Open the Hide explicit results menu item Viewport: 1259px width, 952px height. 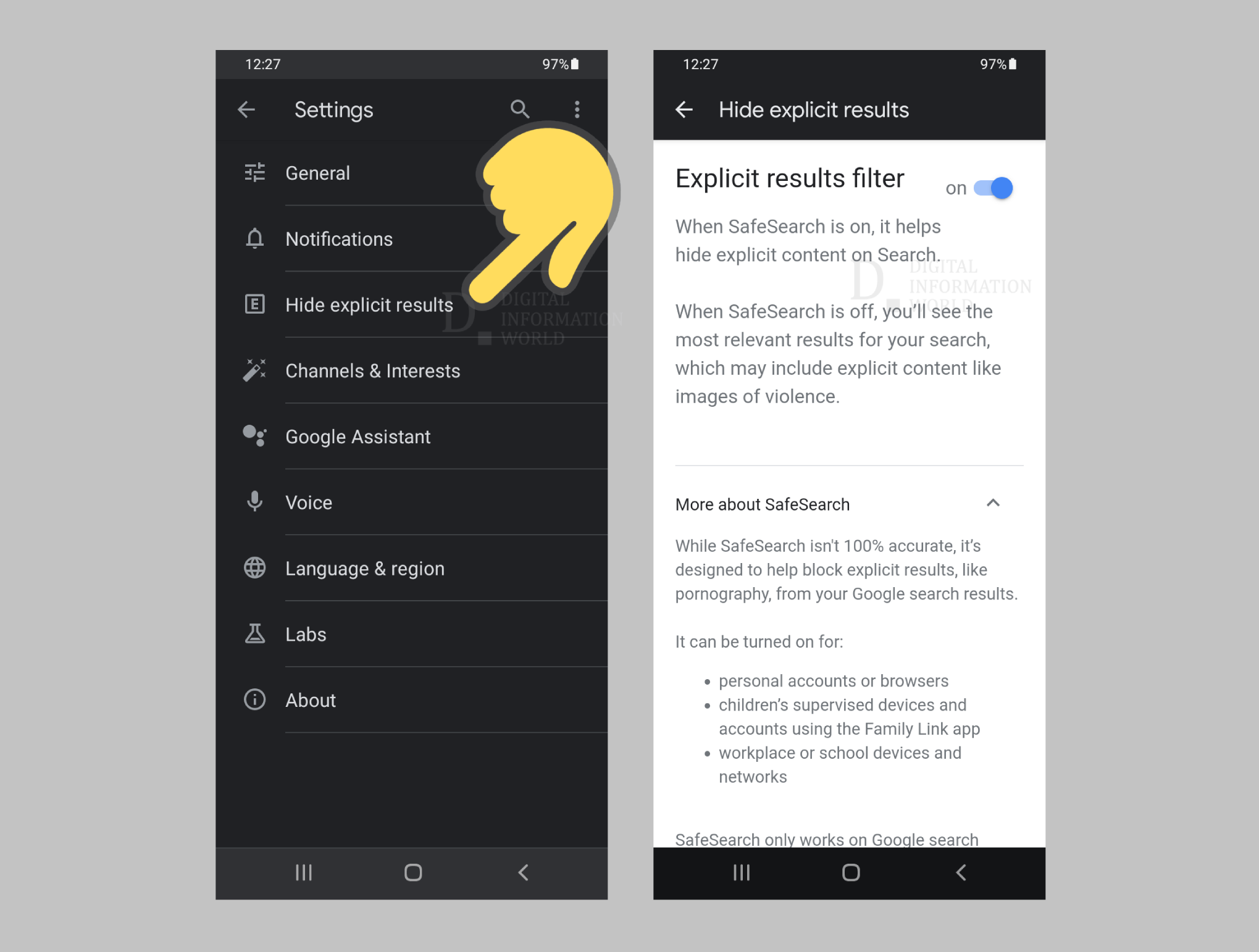pos(371,305)
